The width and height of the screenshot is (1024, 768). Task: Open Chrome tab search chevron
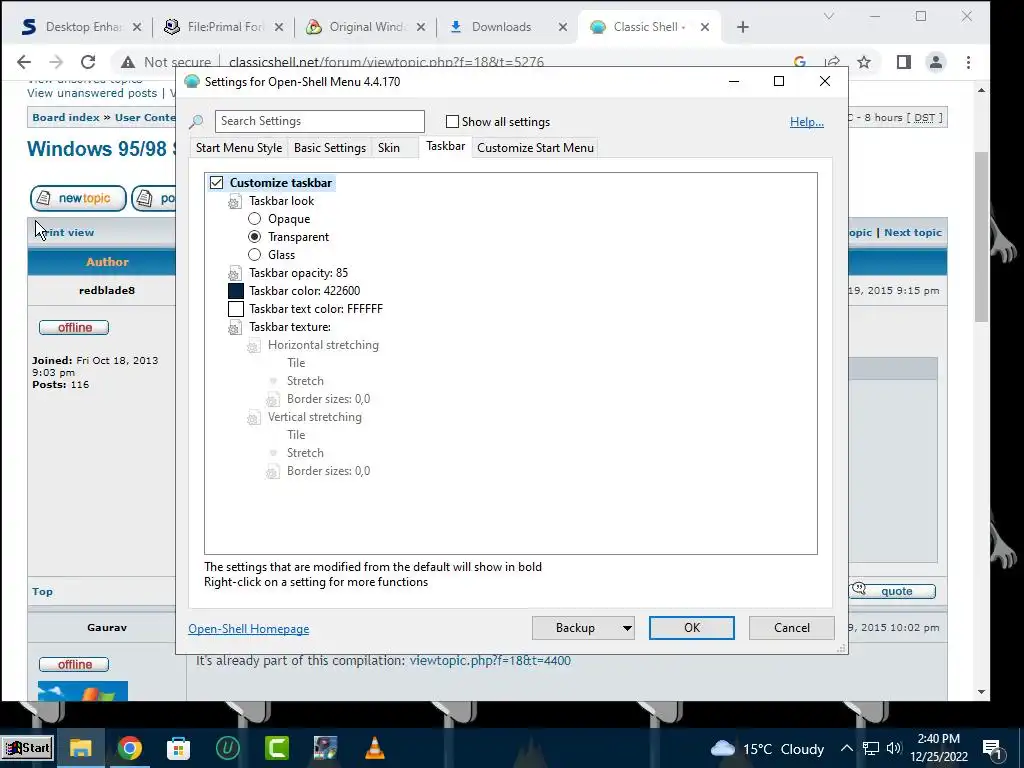point(829,16)
